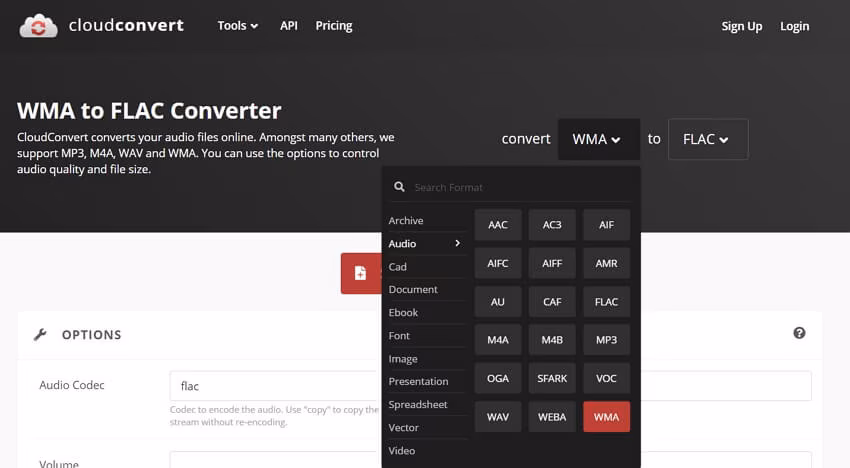Click the WMA to FLAC Converter heading
Viewport: 850px width, 468px height.
click(149, 111)
